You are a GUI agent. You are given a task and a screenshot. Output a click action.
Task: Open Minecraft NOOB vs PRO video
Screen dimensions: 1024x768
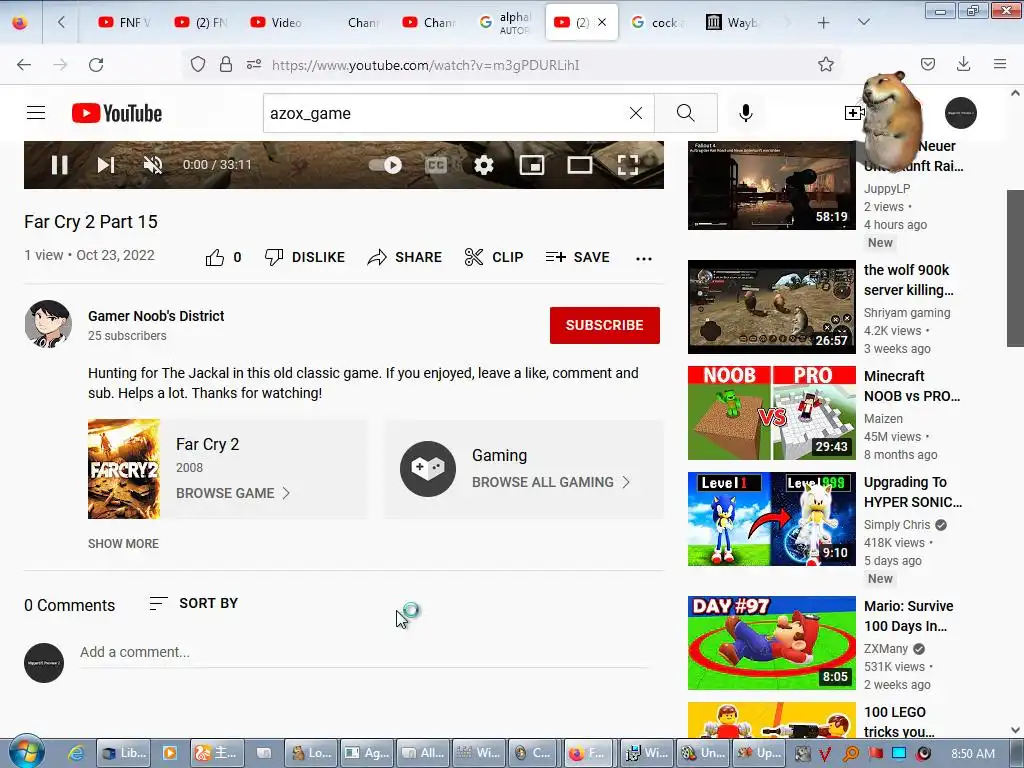click(771, 413)
